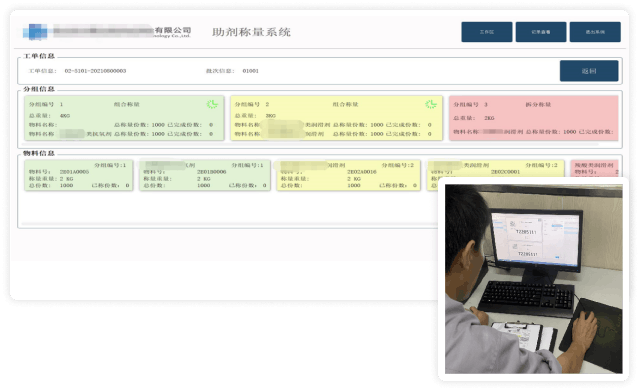Click the 返回 button in the work order section
Screen dimensions: 639x391
tap(589, 71)
